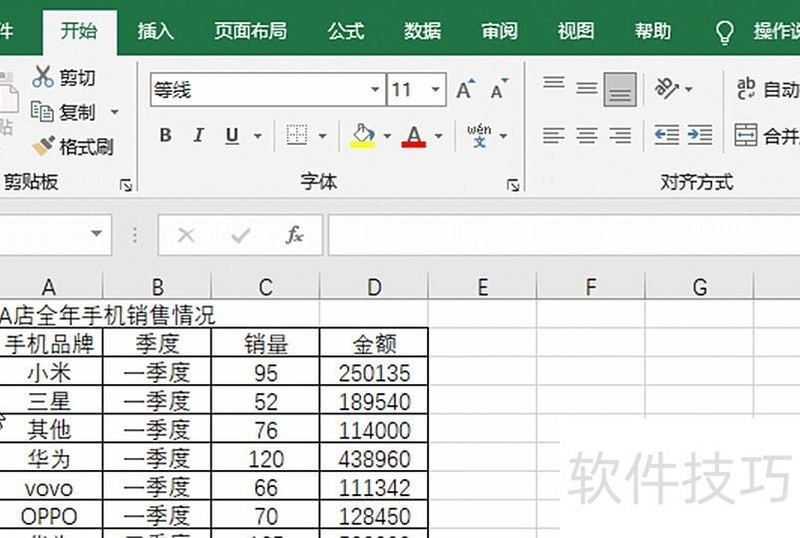Click the 销量 header cell

tap(265, 343)
